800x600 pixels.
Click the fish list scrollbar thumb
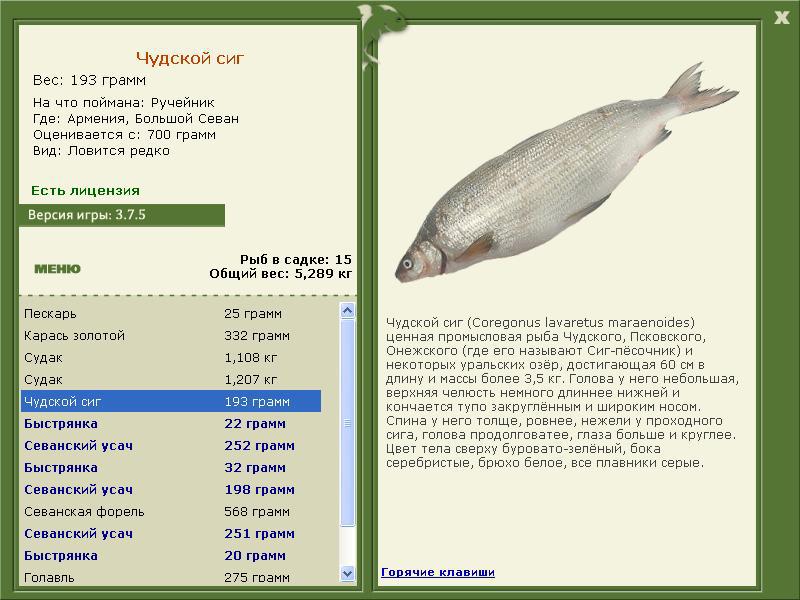347,422
